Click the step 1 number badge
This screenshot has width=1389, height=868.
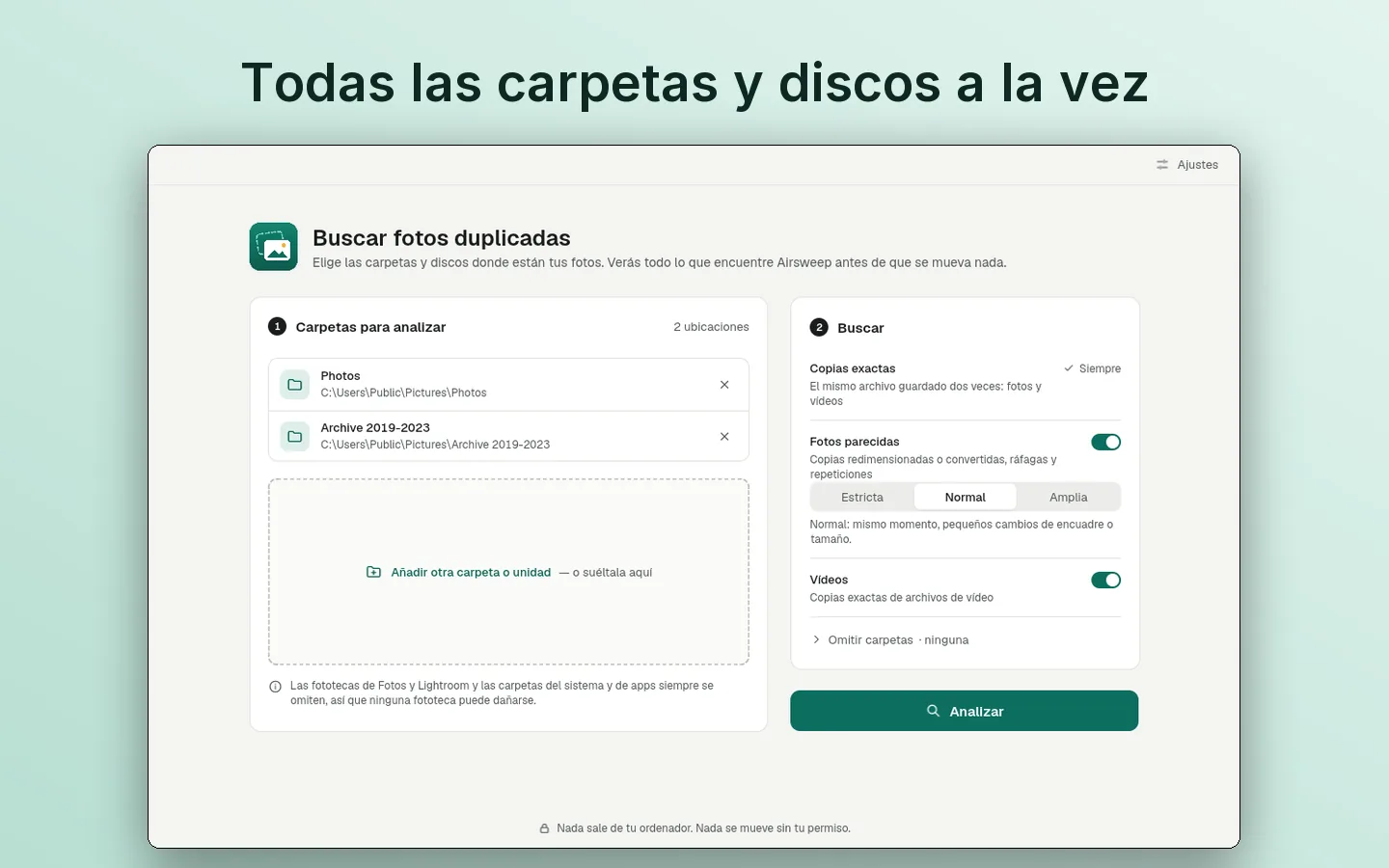click(278, 327)
